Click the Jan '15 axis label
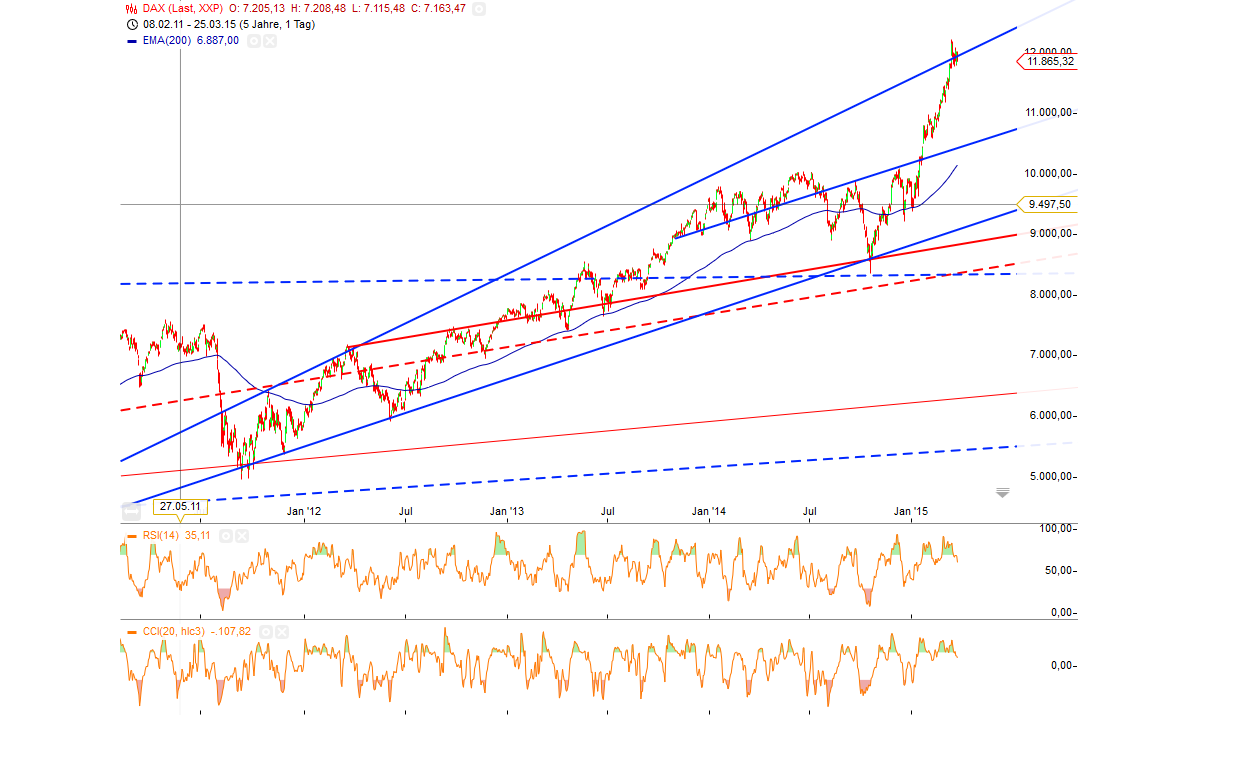Image resolution: width=1247 pixels, height=760 pixels. point(912,511)
